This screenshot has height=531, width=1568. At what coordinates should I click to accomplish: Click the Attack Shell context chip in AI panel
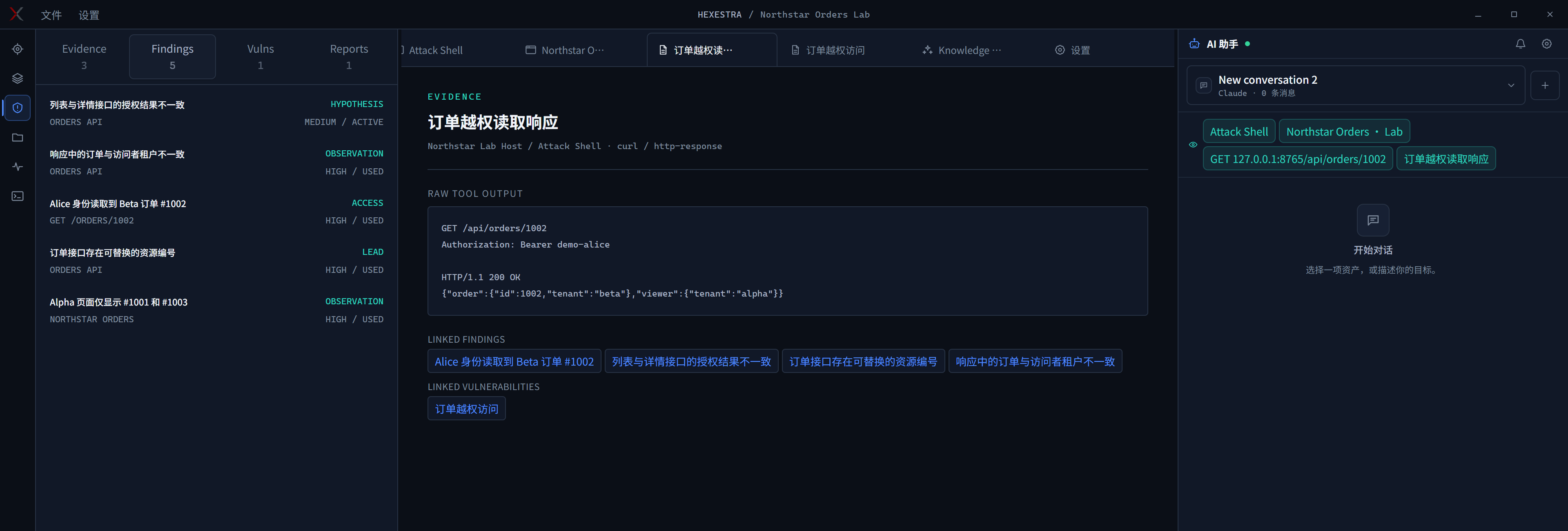coord(1239,132)
